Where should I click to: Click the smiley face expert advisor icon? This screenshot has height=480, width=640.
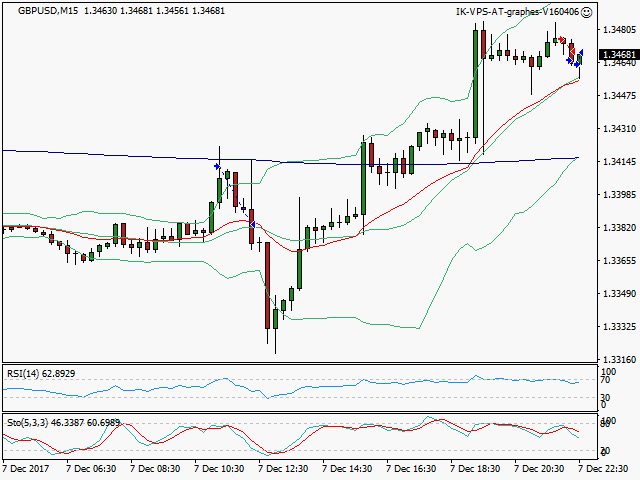(x=587, y=12)
